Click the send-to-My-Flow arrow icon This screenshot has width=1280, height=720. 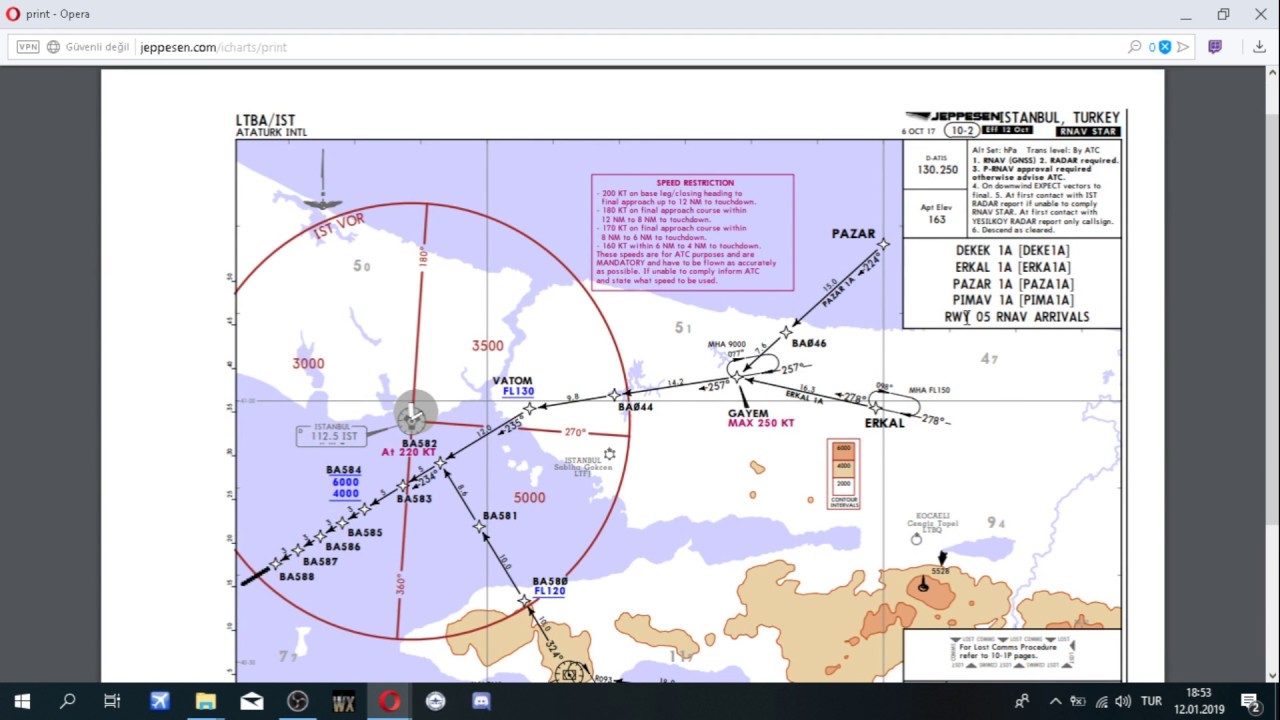[x=1183, y=47]
